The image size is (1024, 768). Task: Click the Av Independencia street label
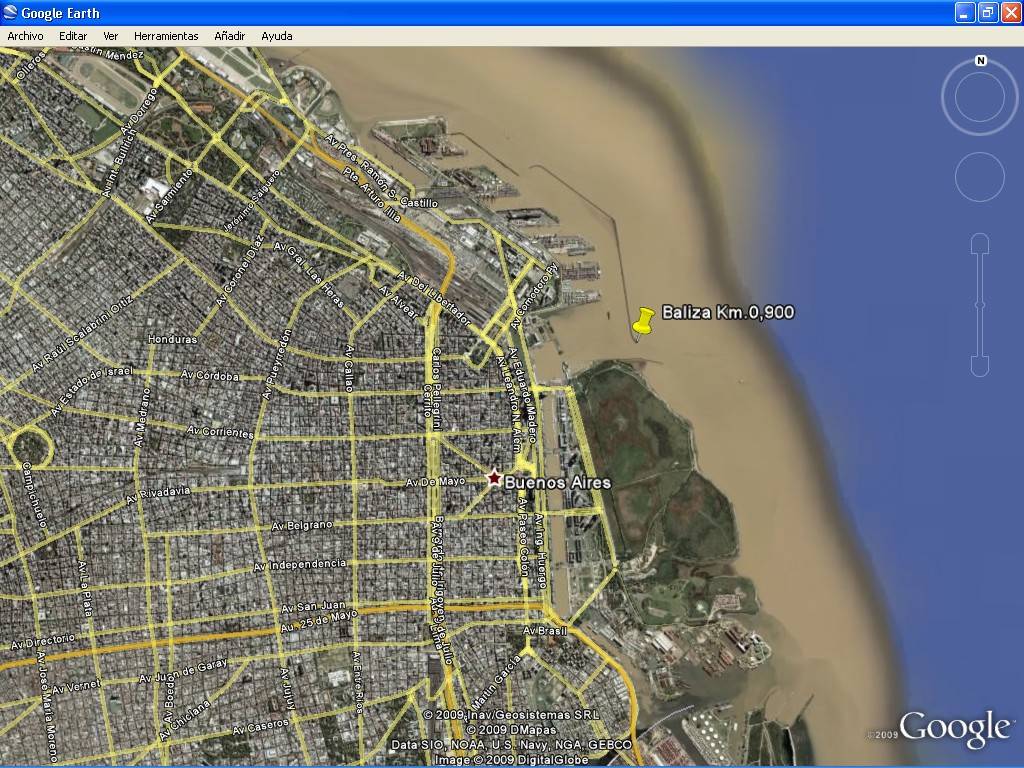pyautogui.click(x=300, y=564)
